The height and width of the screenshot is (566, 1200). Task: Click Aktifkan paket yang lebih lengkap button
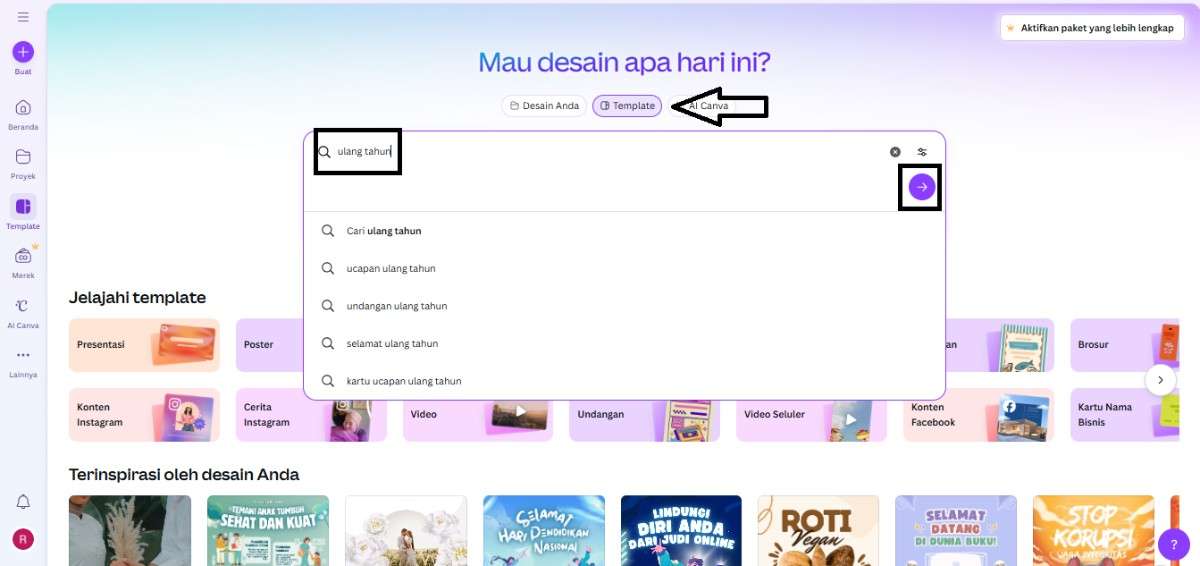pos(1091,28)
